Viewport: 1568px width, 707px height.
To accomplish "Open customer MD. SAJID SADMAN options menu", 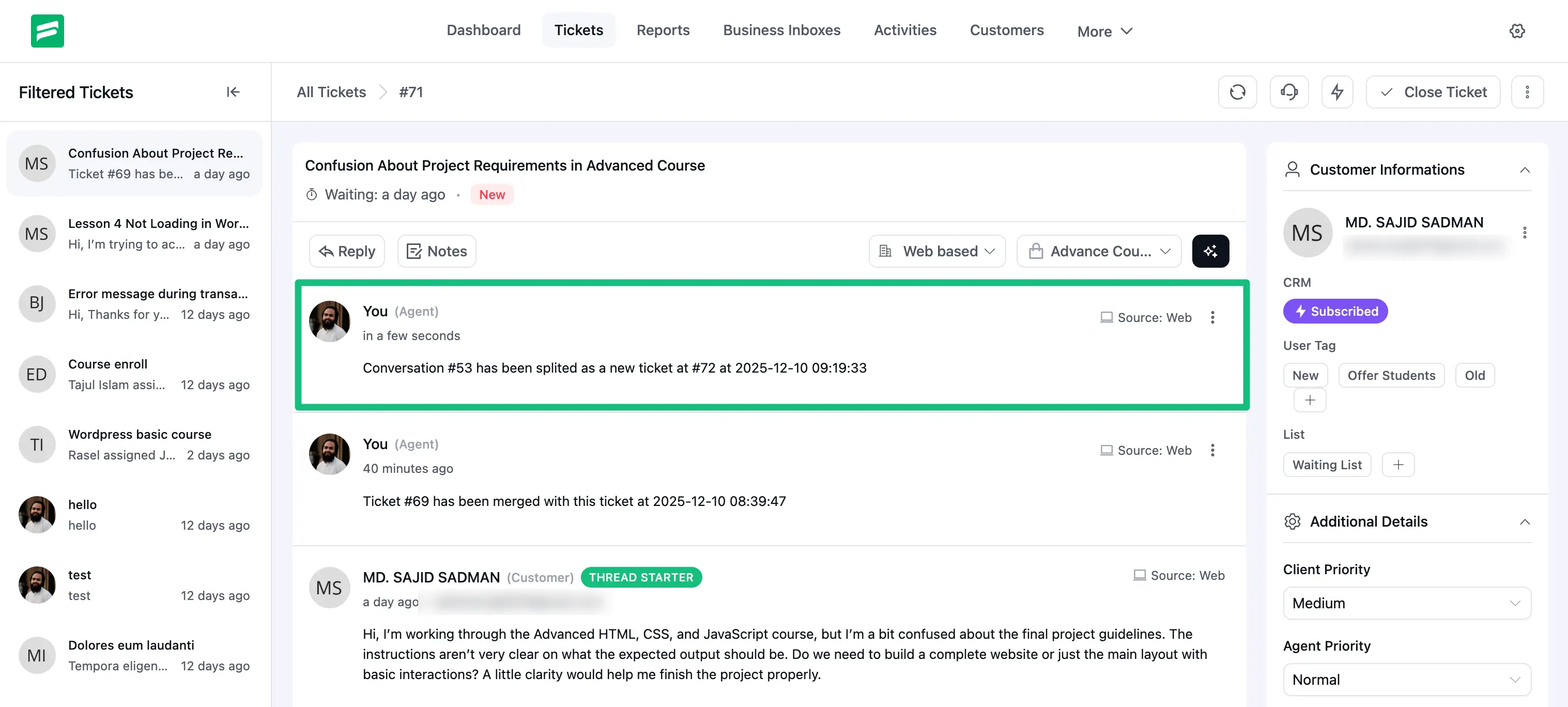I will pyautogui.click(x=1524, y=233).
